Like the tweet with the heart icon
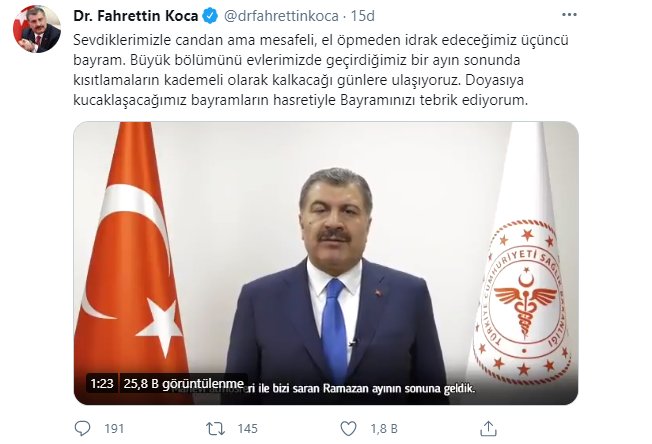 coord(348,429)
